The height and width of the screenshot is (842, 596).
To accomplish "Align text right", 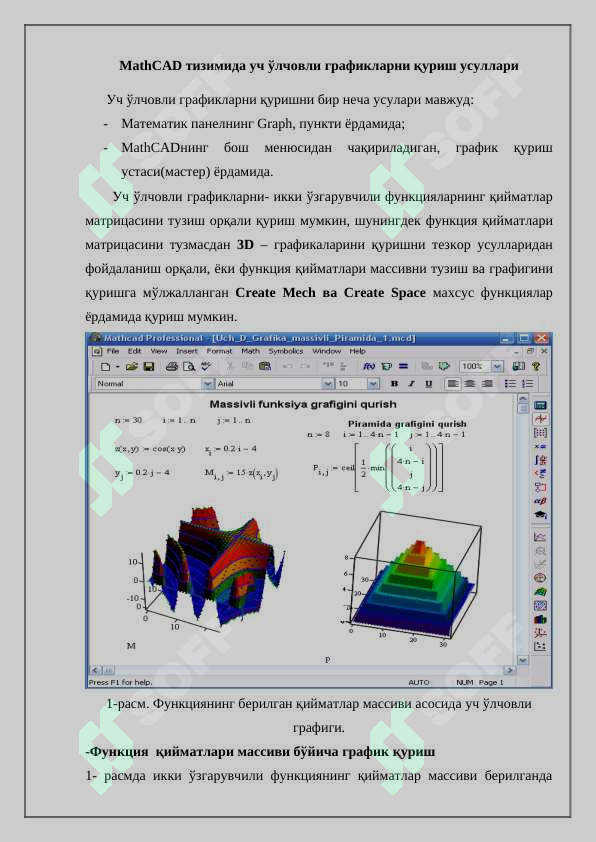I will pos(486,383).
